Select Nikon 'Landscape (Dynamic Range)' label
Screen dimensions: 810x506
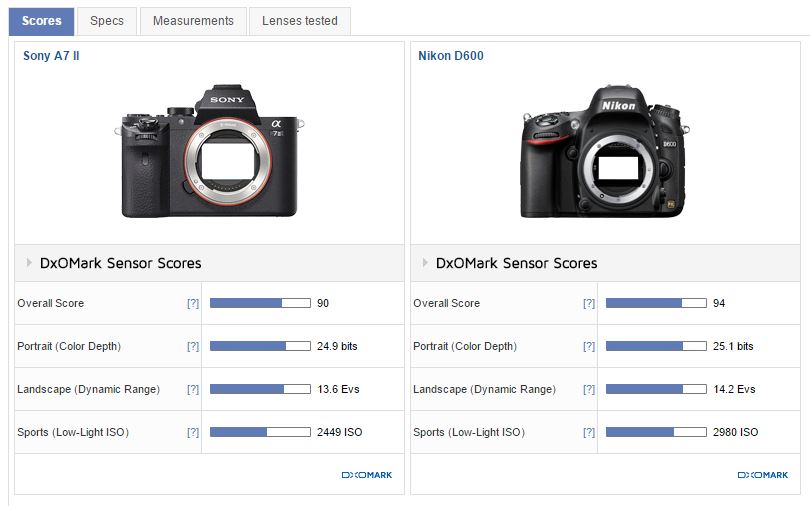[x=485, y=389]
